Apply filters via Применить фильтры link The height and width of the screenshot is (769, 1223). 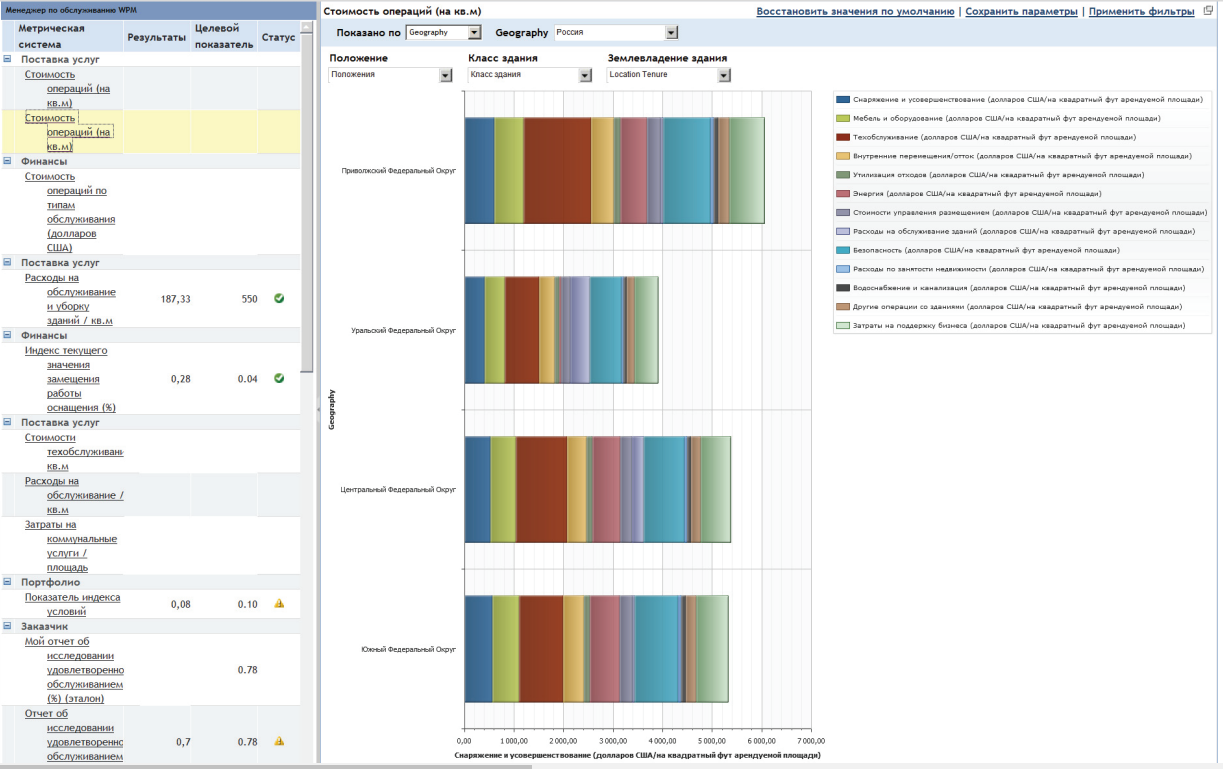pos(1141,12)
